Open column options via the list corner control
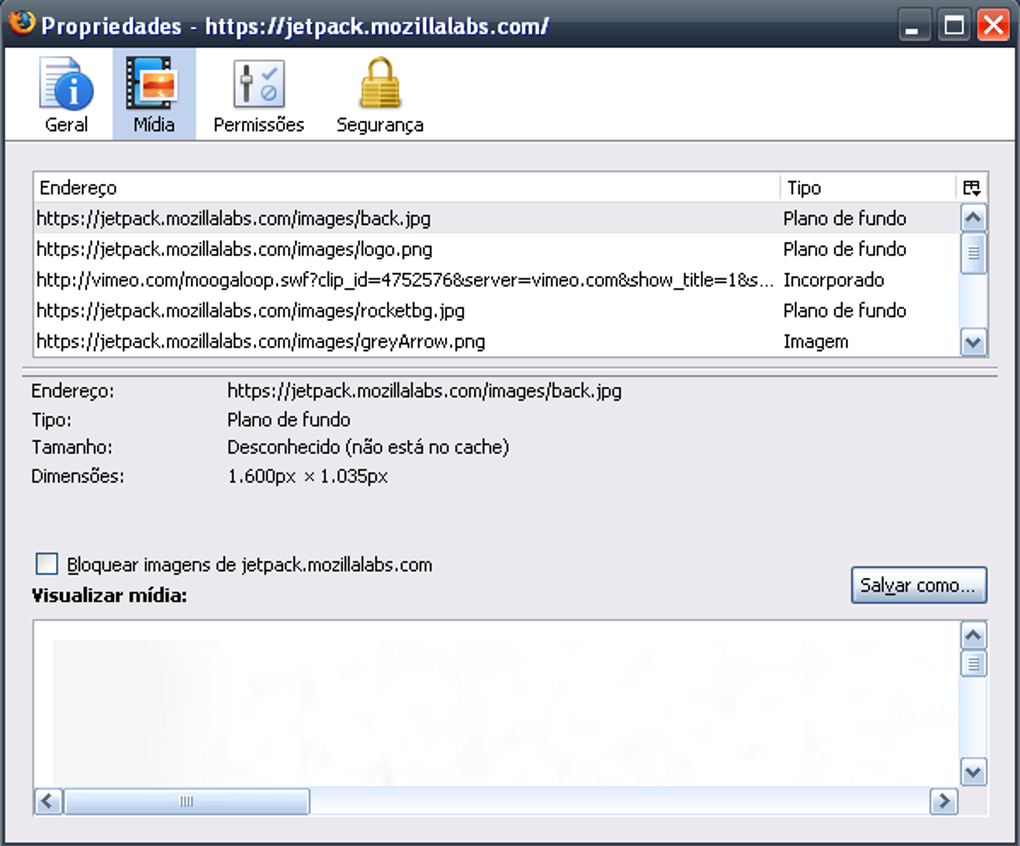This screenshot has width=1020, height=846. pos(969,187)
